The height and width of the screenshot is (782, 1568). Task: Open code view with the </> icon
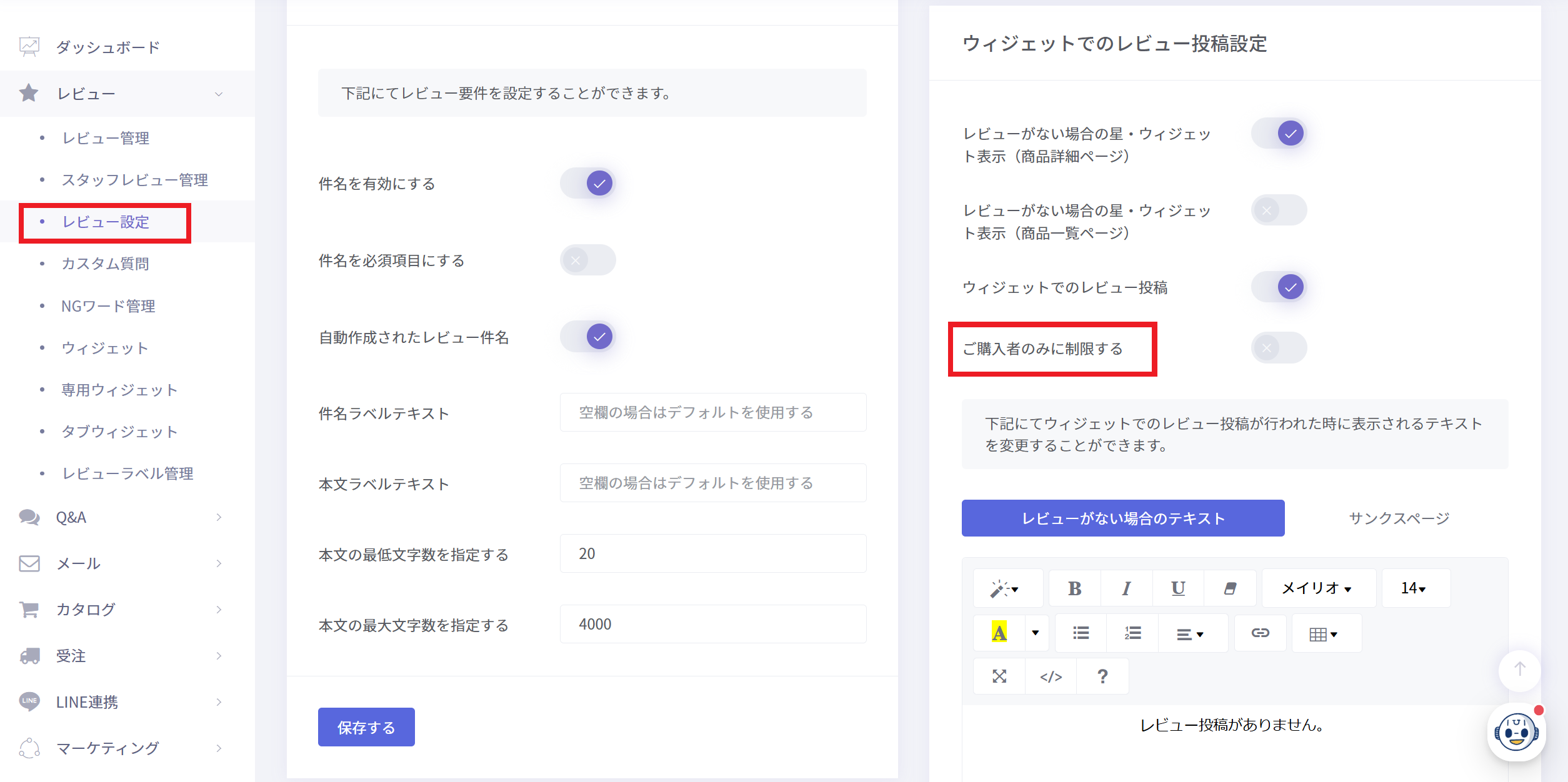click(x=1051, y=676)
